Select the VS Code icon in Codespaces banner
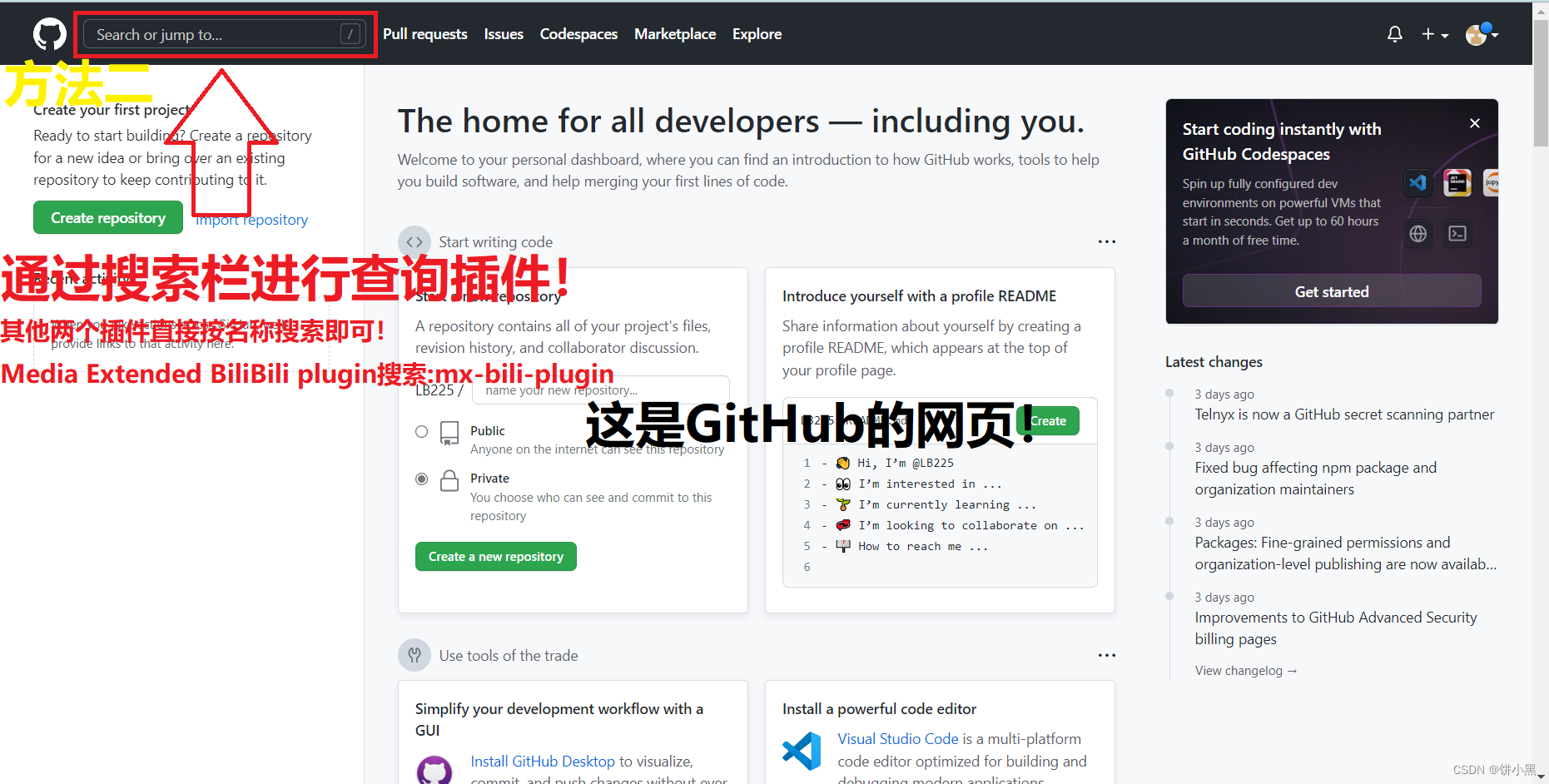This screenshot has width=1549, height=784. click(x=1417, y=182)
